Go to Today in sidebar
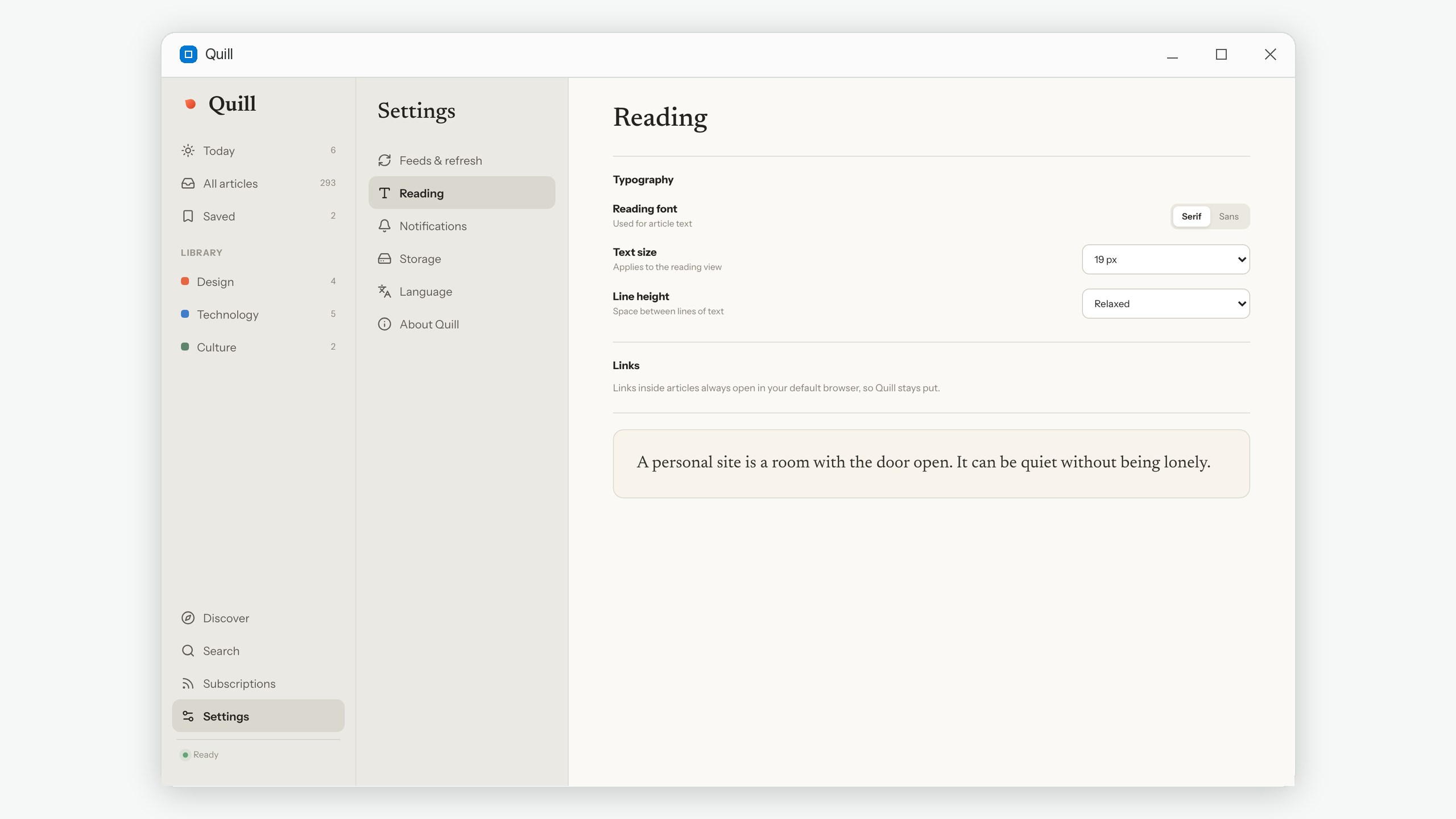Image resolution: width=1456 pixels, height=819 pixels. [258, 151]
